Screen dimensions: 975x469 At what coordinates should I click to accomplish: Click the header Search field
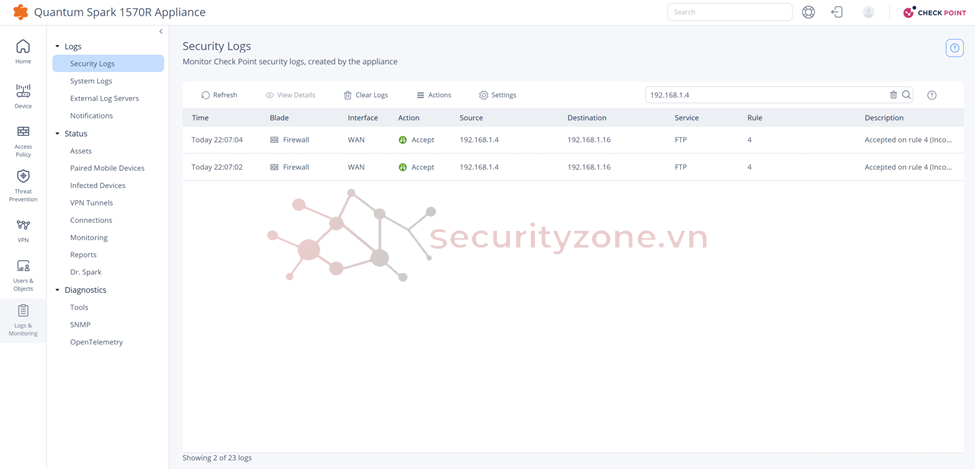(x=730, y=12)
